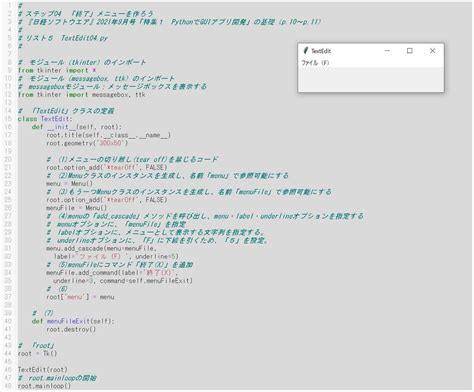This screenshot has width=474, height=392.
Task: Click the feather icon in TextEdit title bar
Action: click(x=305, y=51)
